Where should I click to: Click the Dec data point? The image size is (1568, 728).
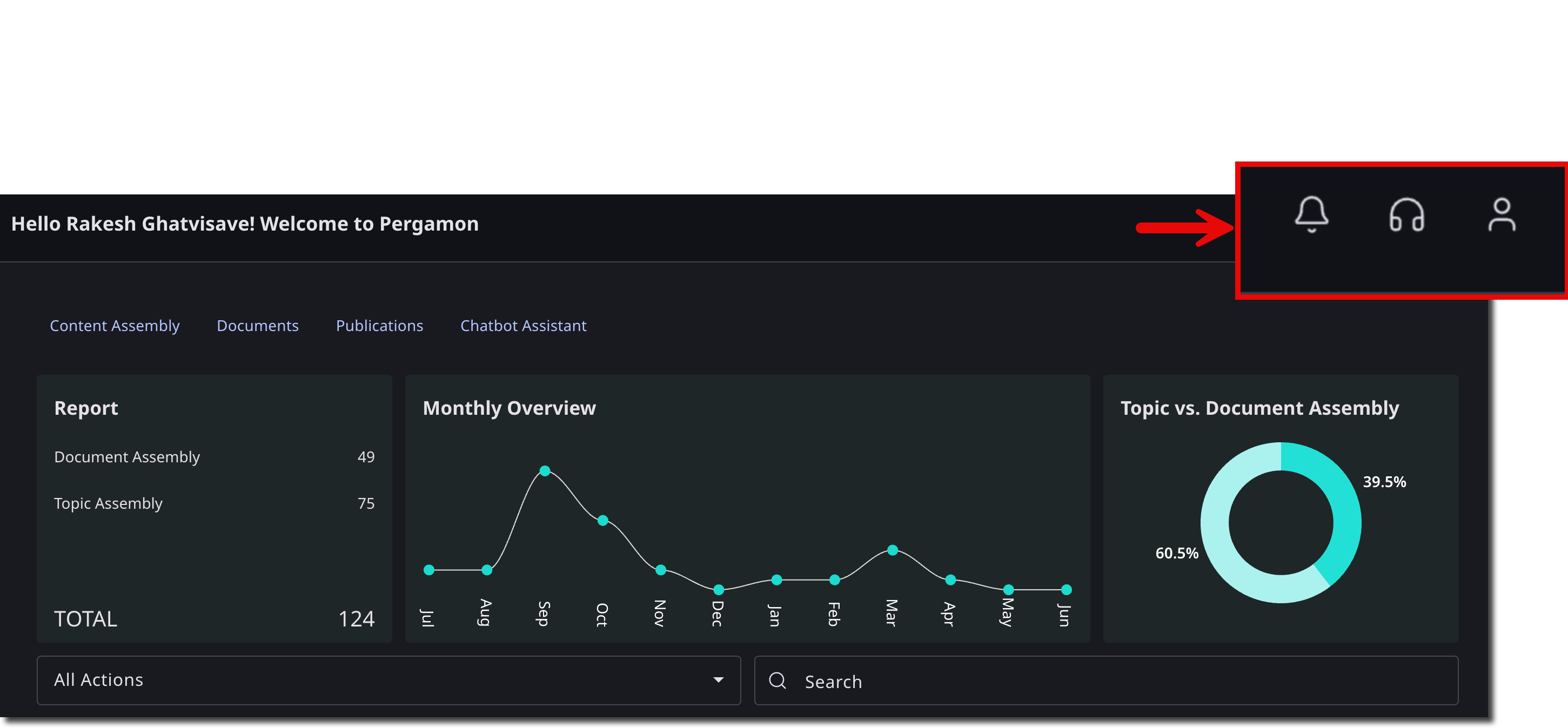[x=718, y=589]
